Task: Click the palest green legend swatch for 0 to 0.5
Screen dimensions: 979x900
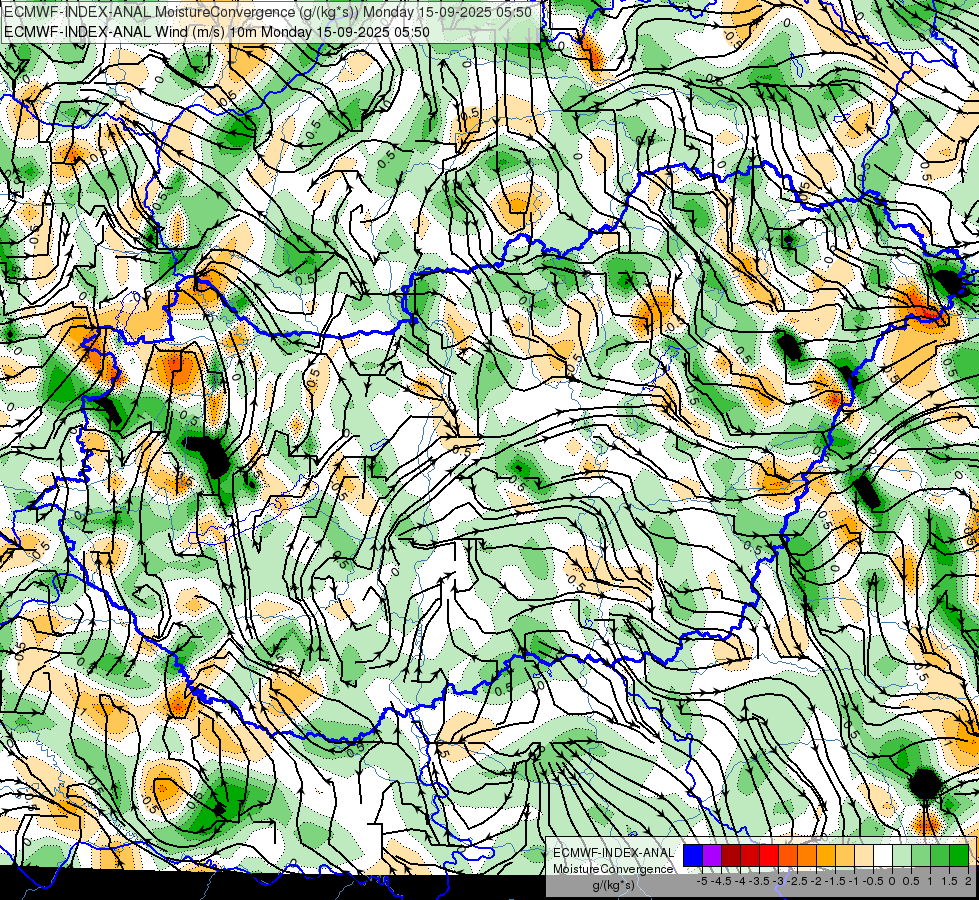Action: (x=902, y=856)
